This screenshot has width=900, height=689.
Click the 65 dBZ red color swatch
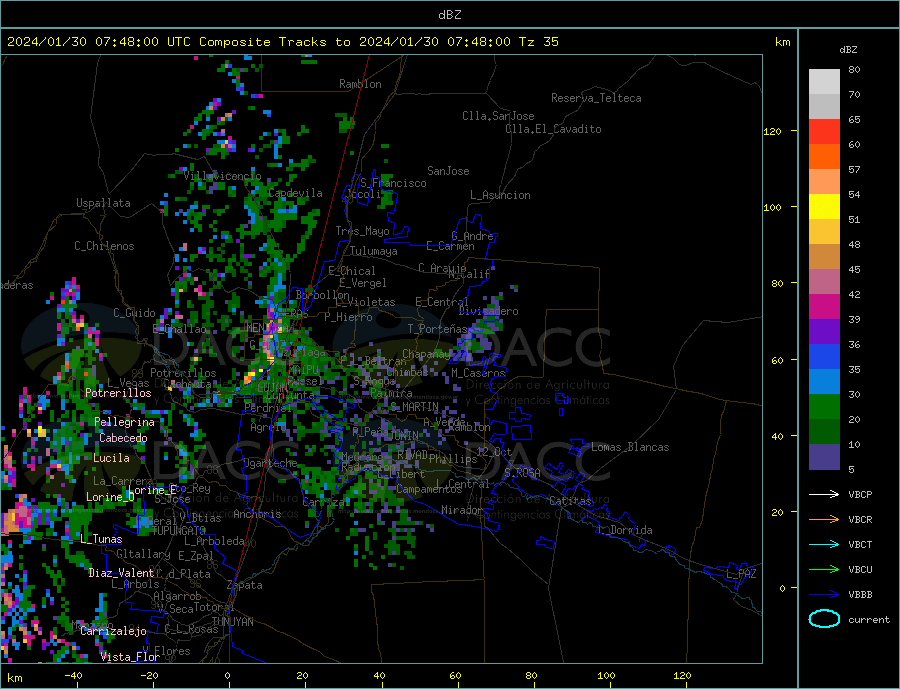click(x=824, y=131)
